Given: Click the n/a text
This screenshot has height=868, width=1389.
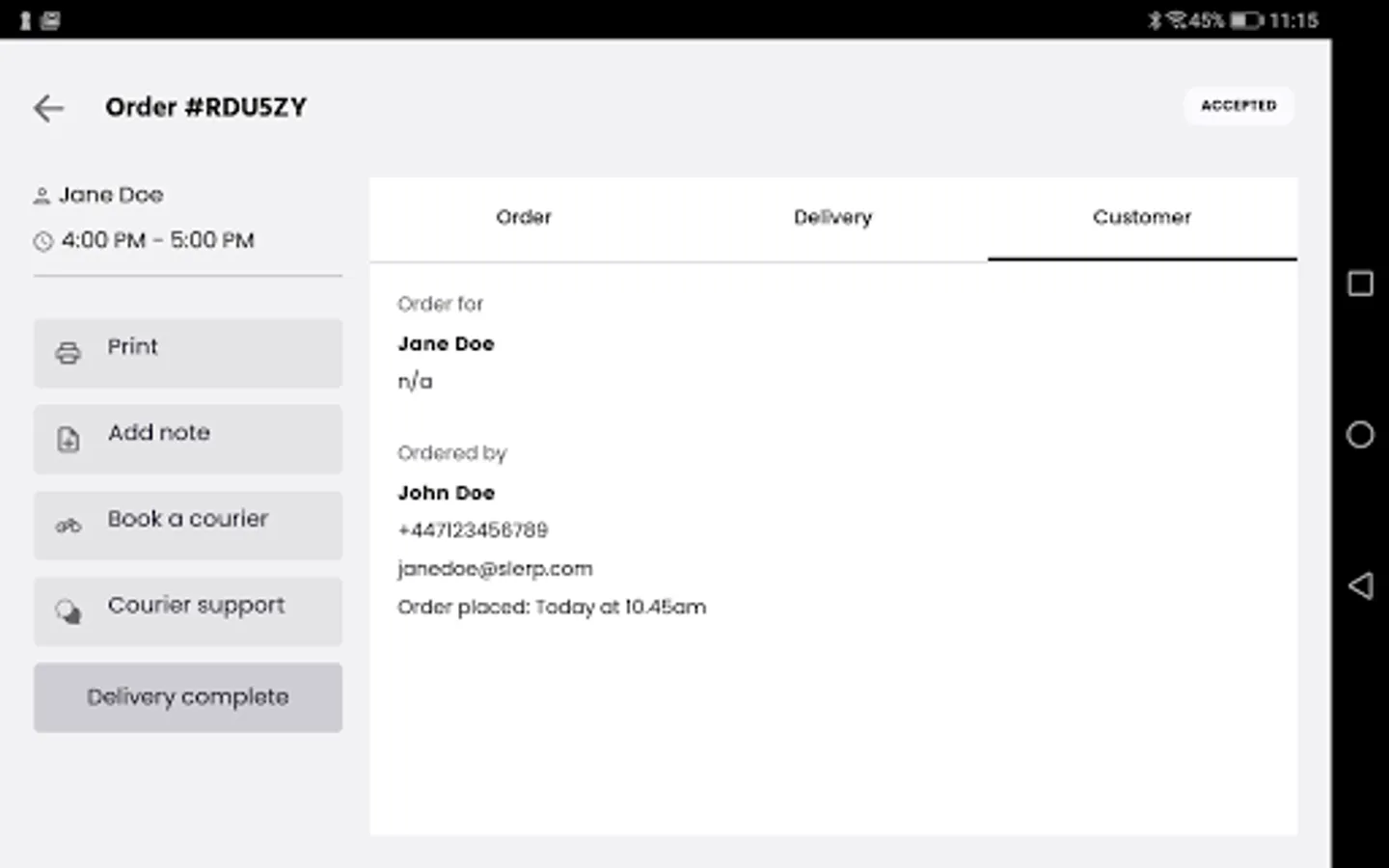Looking at the screenshot, I should [415, 382].
